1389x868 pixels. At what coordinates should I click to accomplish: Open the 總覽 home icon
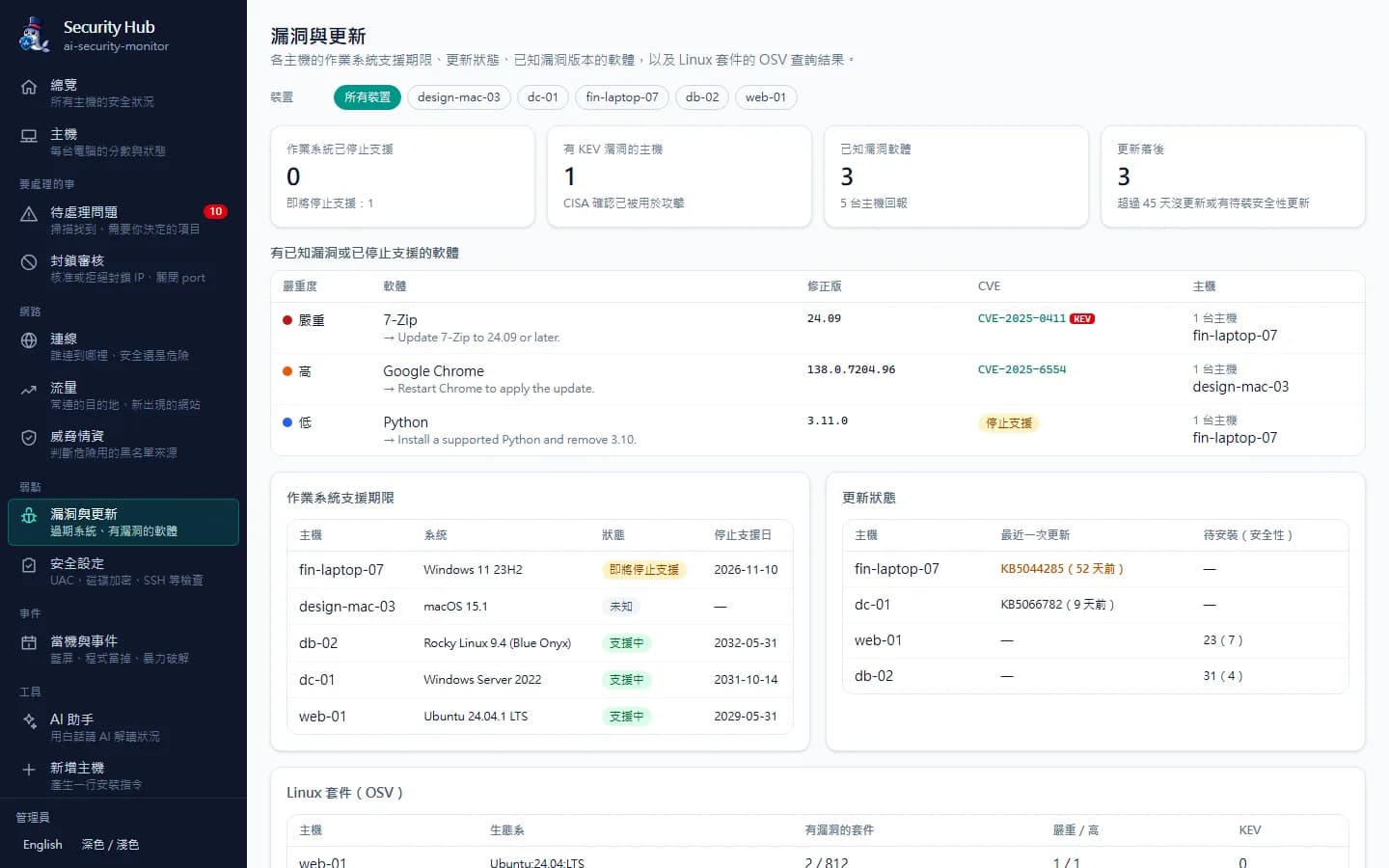[x=29, y=87]
